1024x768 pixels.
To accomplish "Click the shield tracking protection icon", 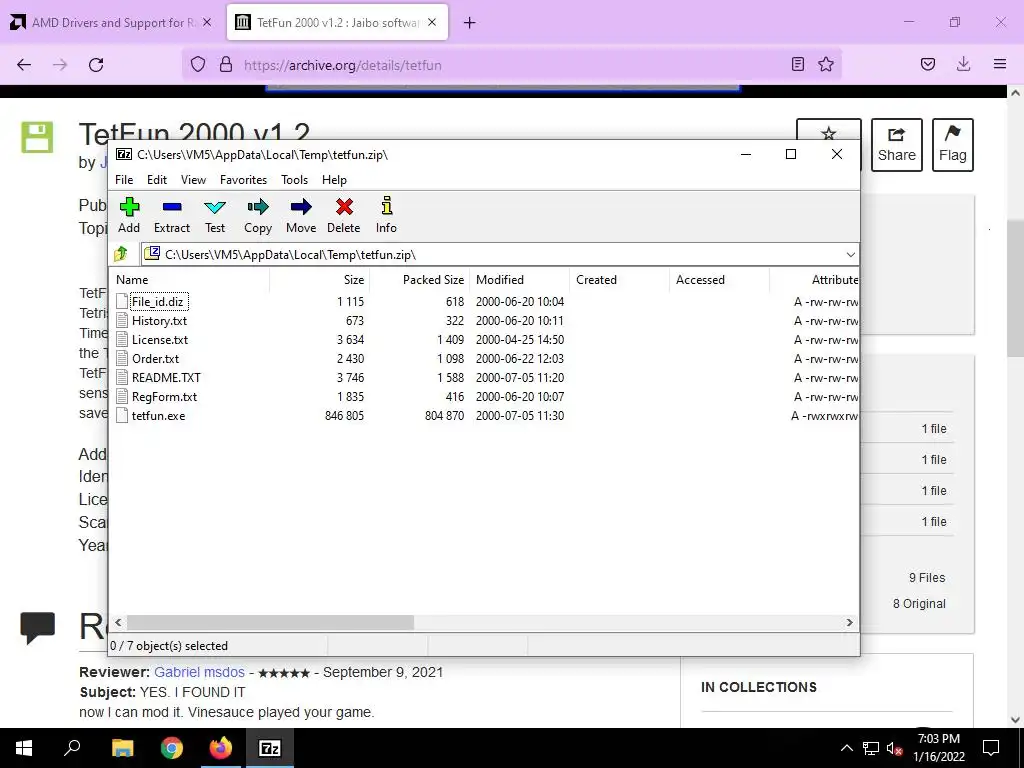I will 198,65.
